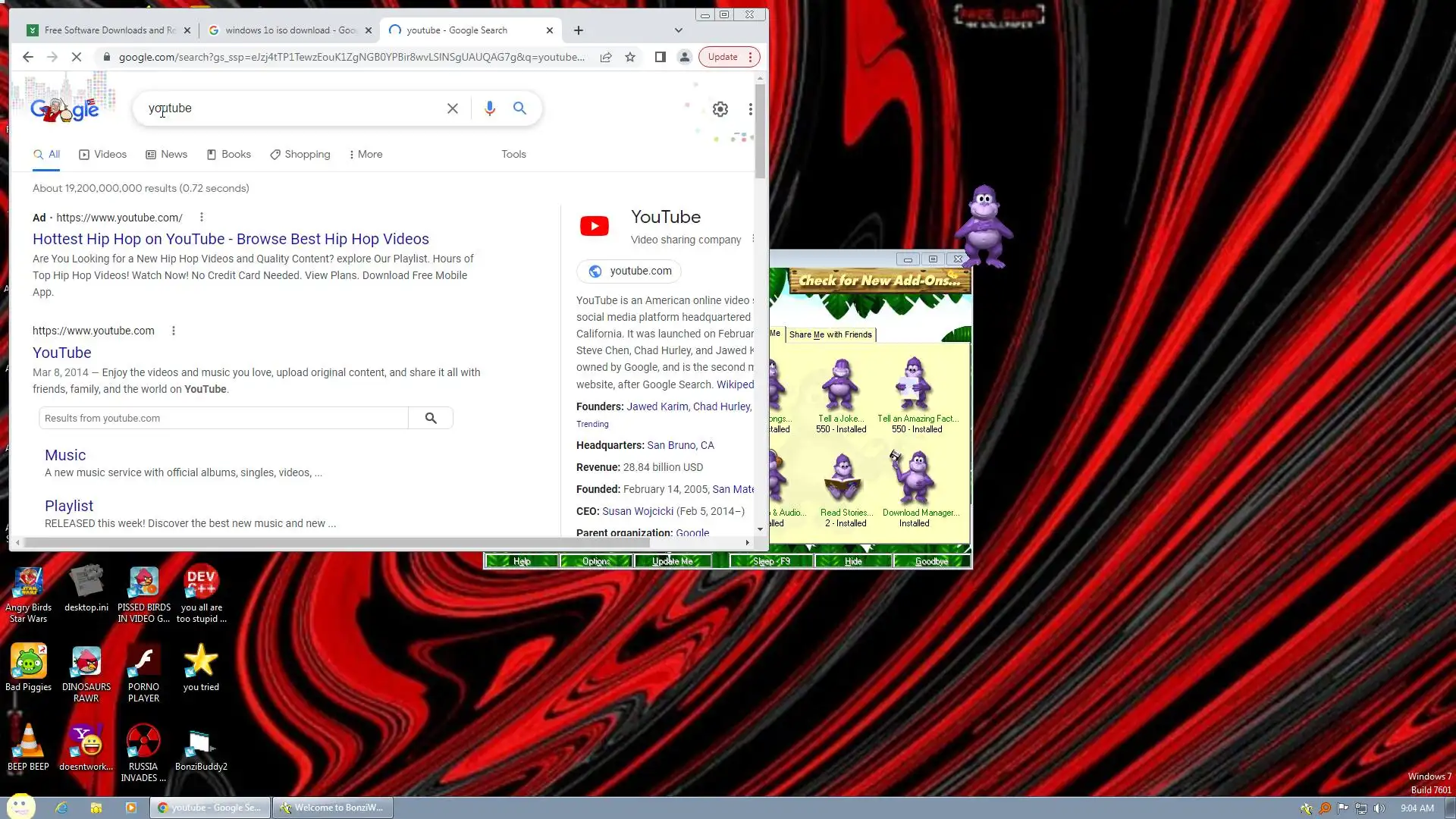The image size is (1456, 819).
Task: Open the Chrome side panel icon
Action: [x=660, y=57]
